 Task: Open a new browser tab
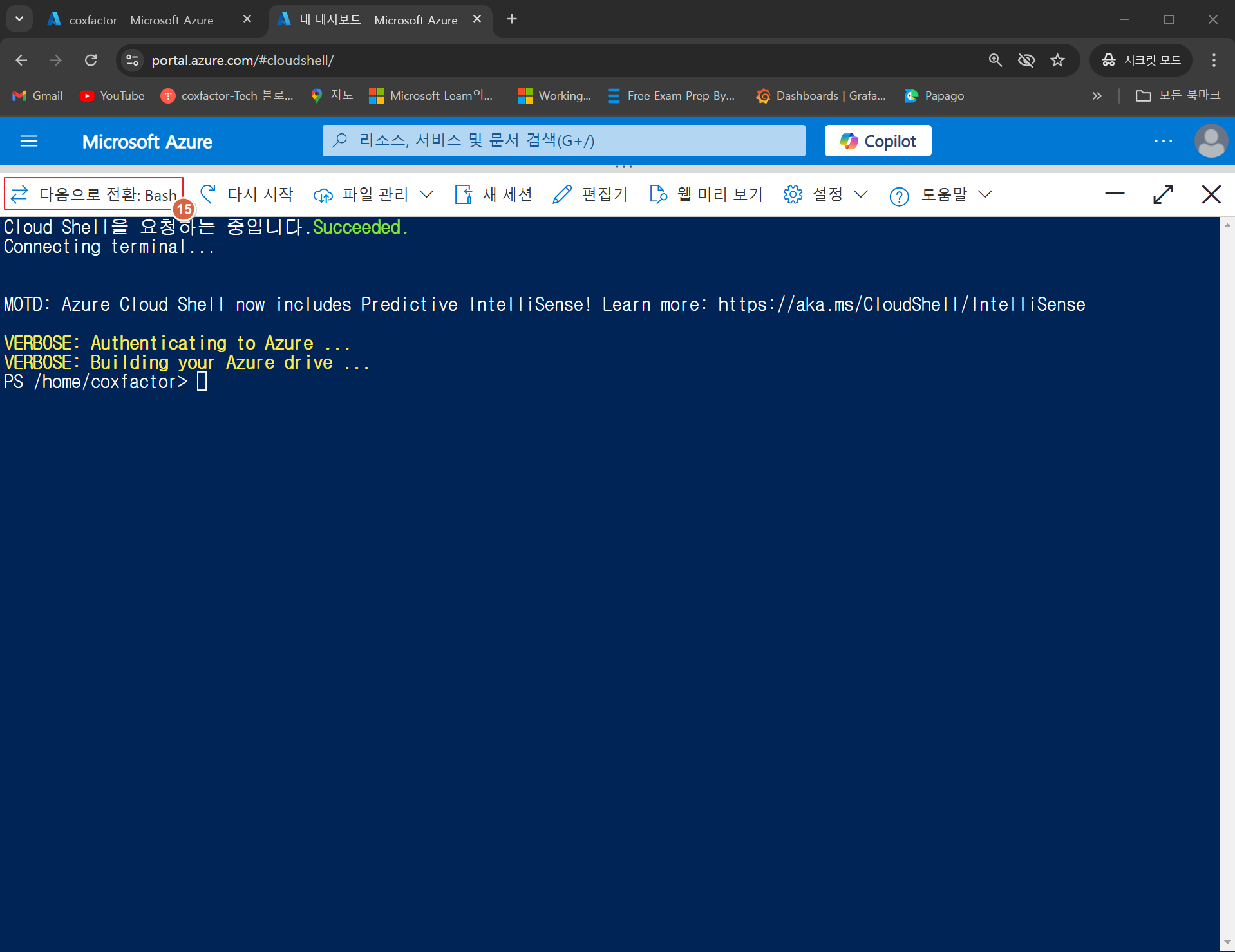coord(512,19)
